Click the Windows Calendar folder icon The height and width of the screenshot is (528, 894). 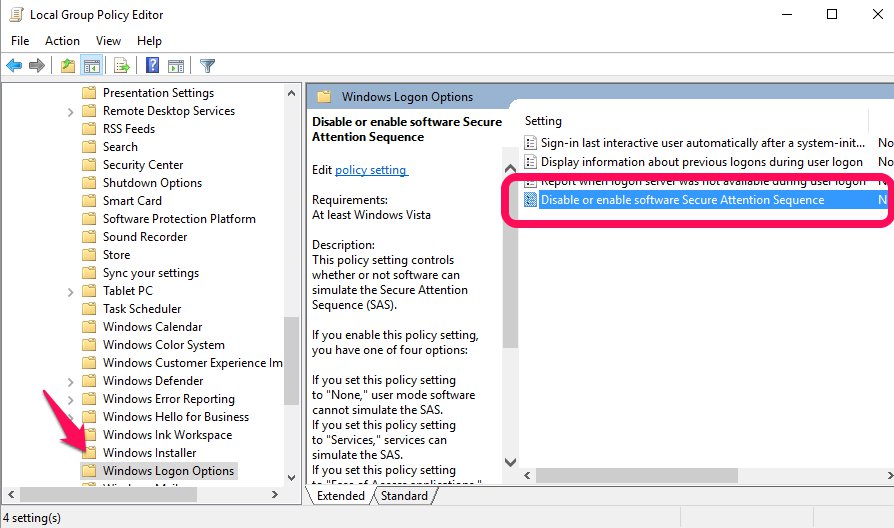point(89,327)
